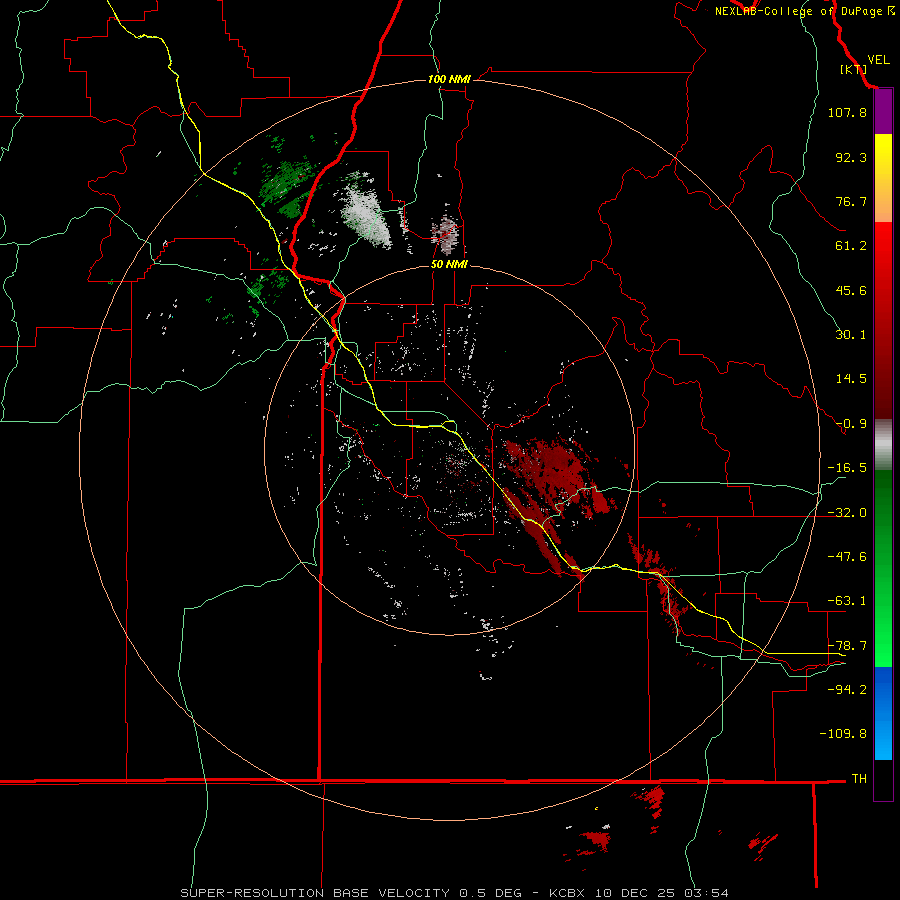
Task: Click the 50 NMI range ring label
Action: pos(449,264)
